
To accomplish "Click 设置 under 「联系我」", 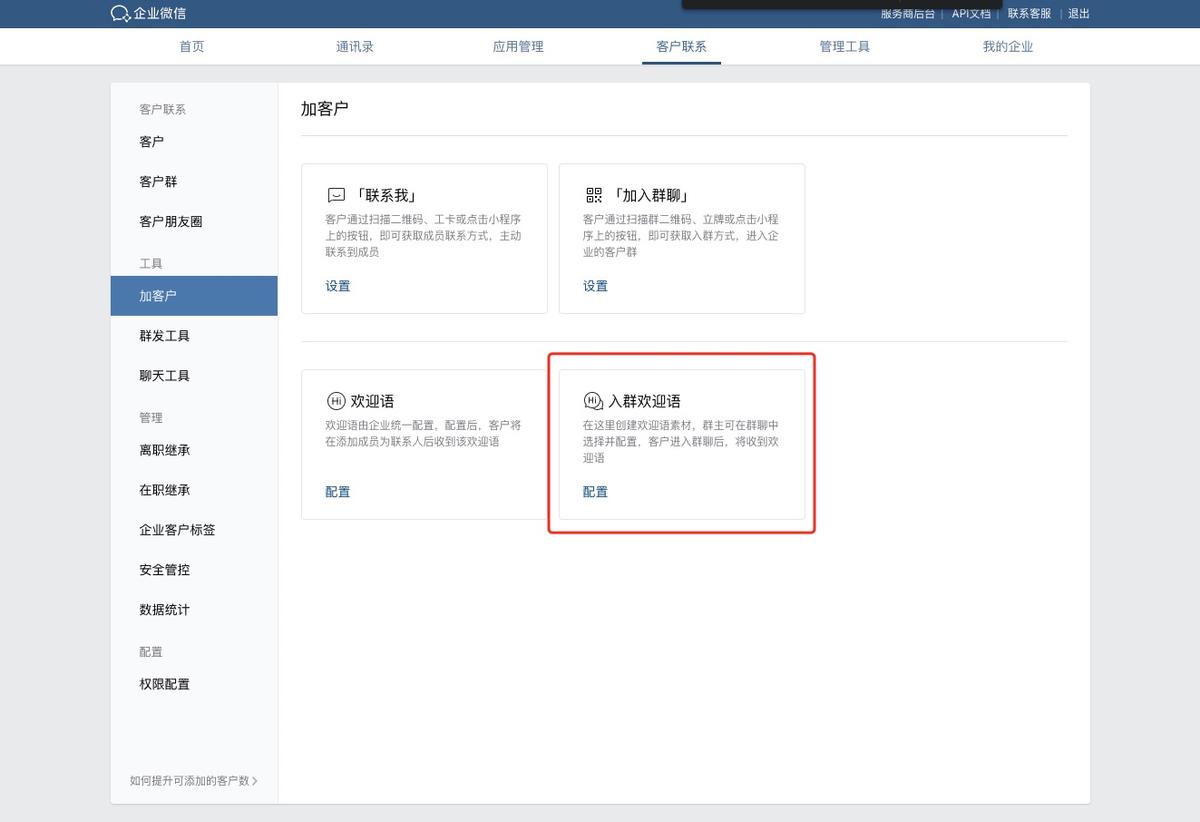I will (x=337, y=285).
